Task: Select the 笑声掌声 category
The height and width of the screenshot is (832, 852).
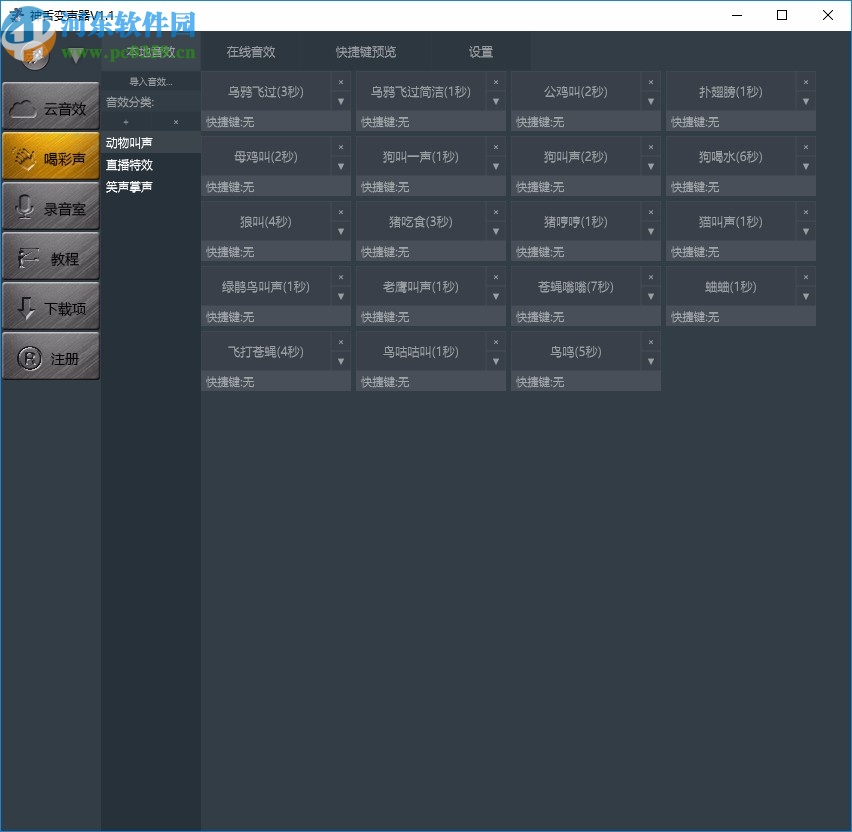Action: tap(151, 187)
